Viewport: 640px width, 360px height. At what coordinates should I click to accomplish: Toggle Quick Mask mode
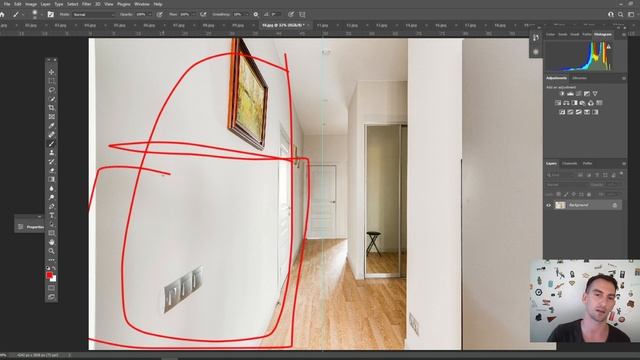(x=51, y=288)
